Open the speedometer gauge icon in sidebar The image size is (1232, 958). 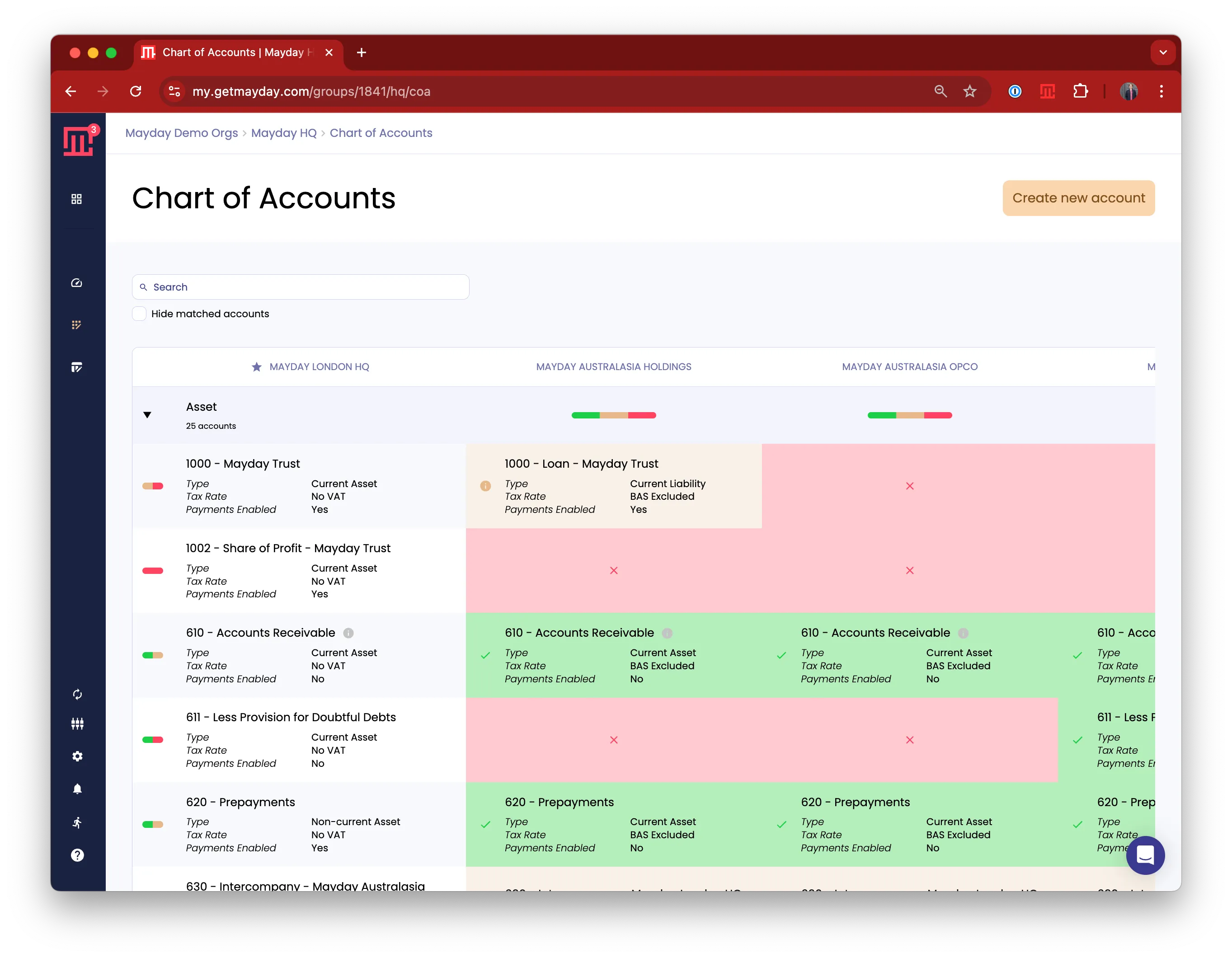(77, 283)
